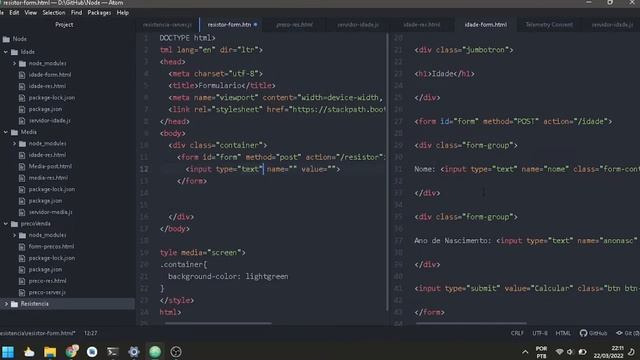Open the Packages menu

(99, 13)
